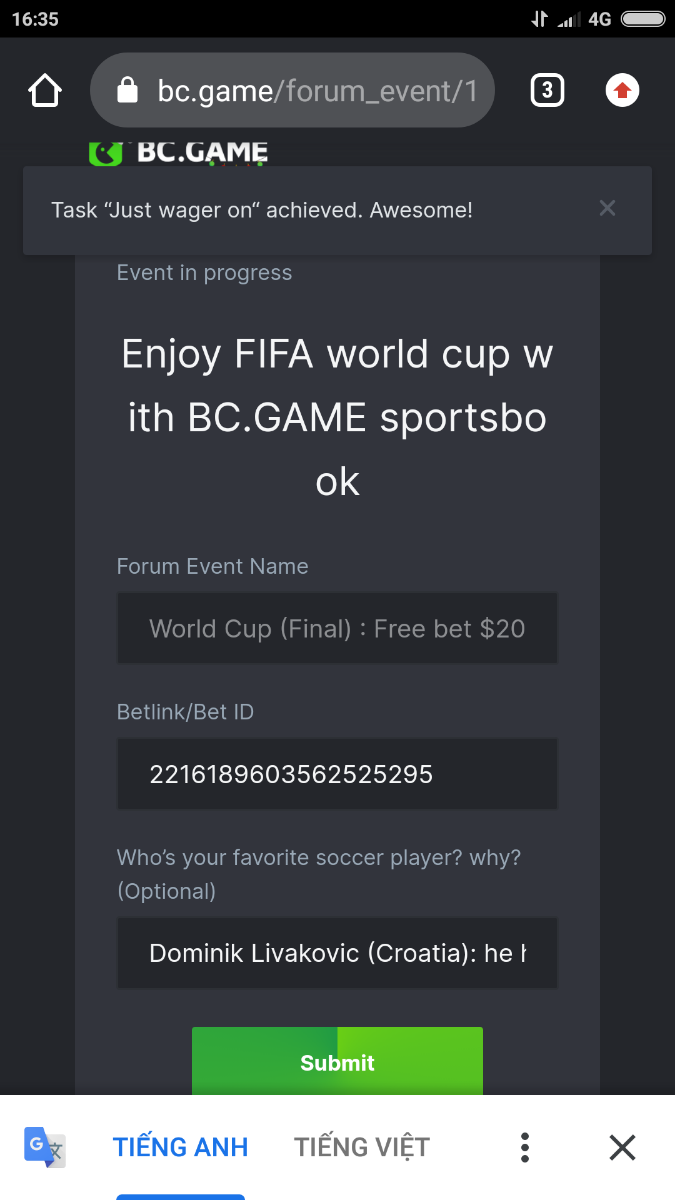Tap the 'Enjoy FIFA world cup' heading
This screenshot has width=675, height=1200.
pyautogui.click(x=337, y=418)
